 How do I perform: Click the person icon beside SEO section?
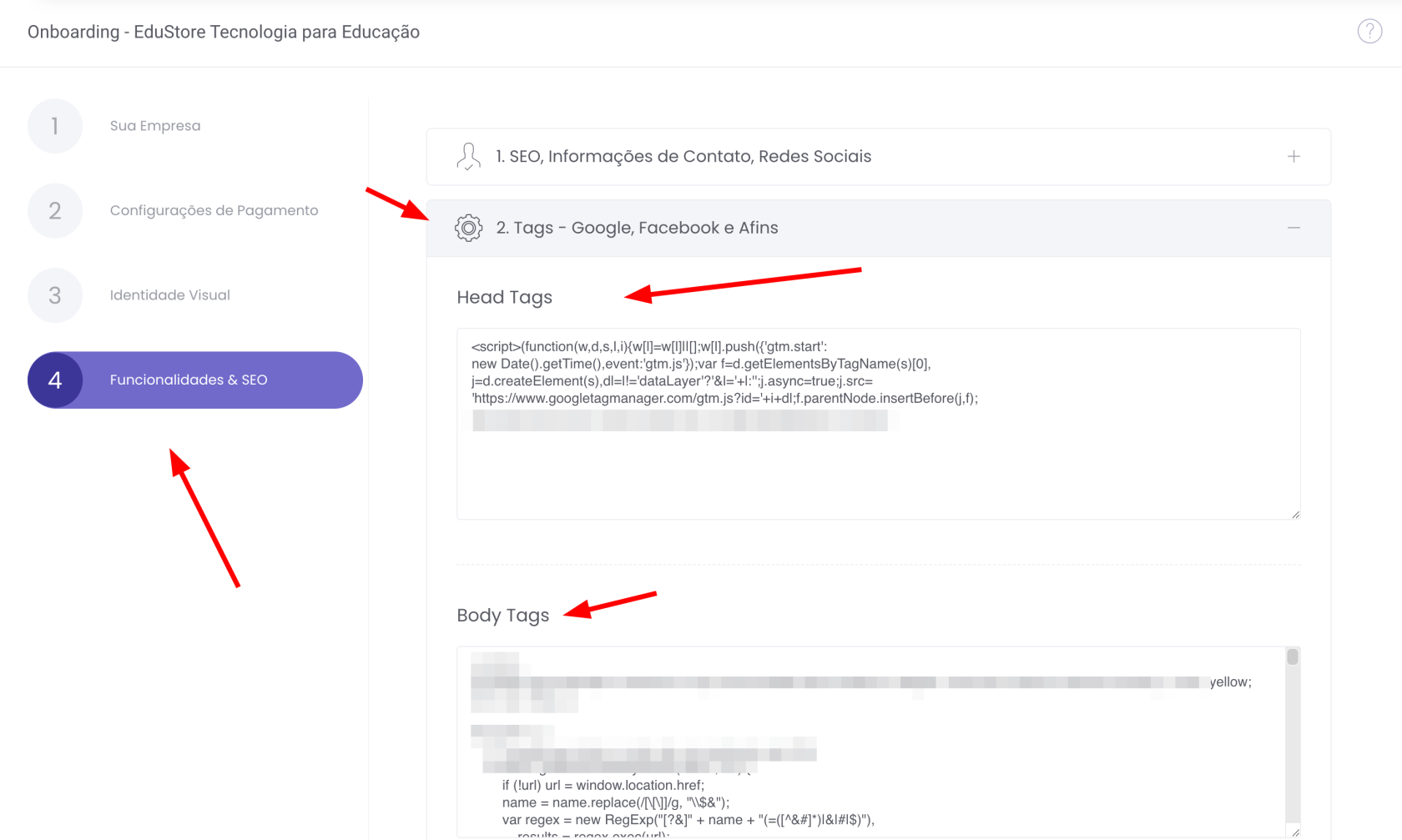[x=468, y=156]
